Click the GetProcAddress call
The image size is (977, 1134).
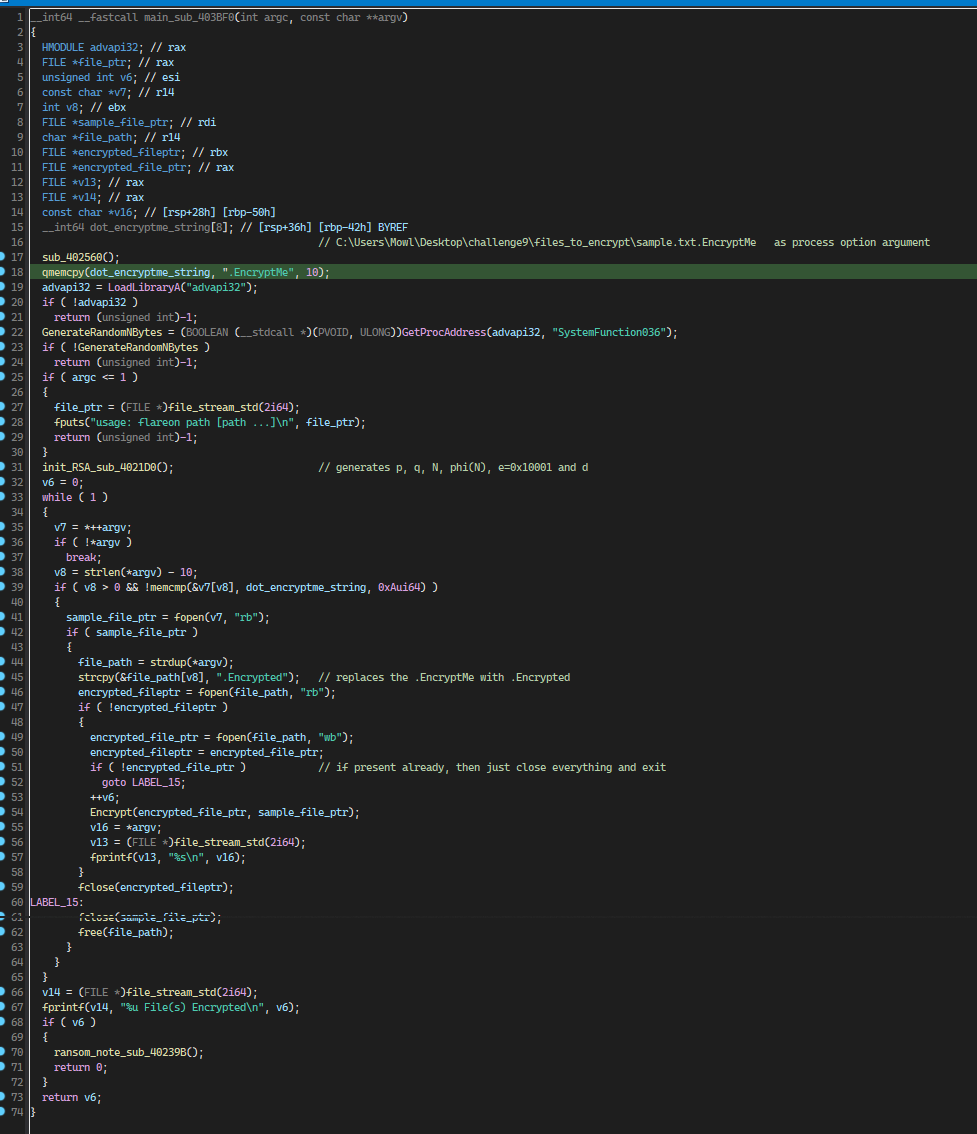click(444, 332)
